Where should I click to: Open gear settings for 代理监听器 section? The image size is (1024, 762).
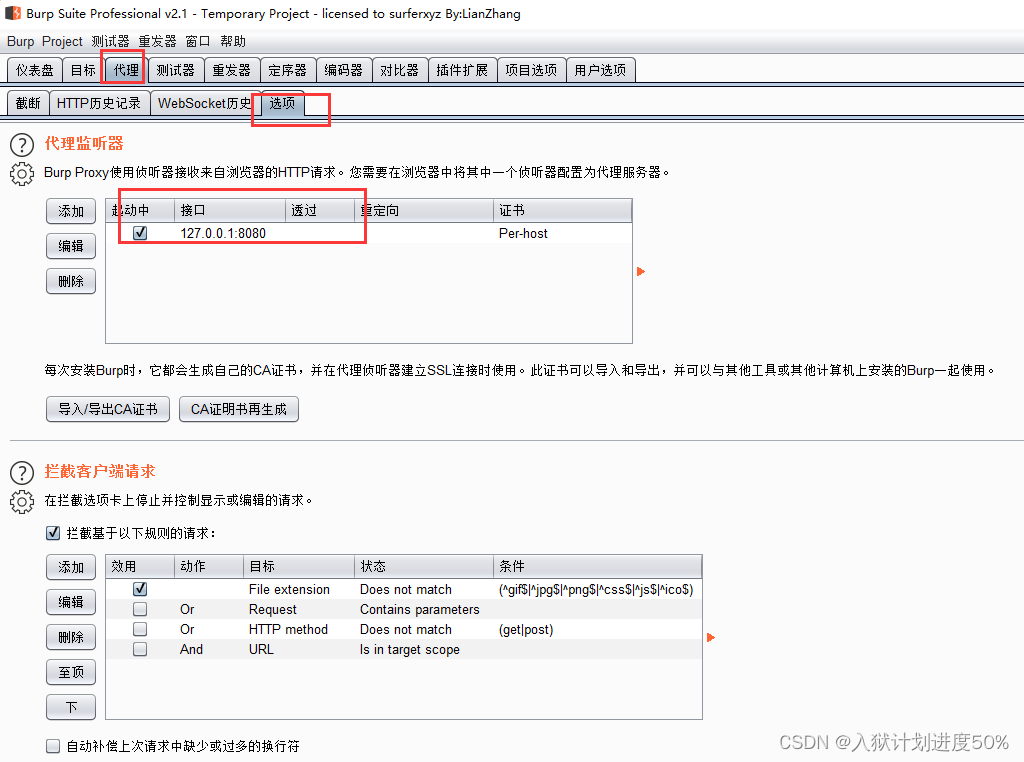22,174
